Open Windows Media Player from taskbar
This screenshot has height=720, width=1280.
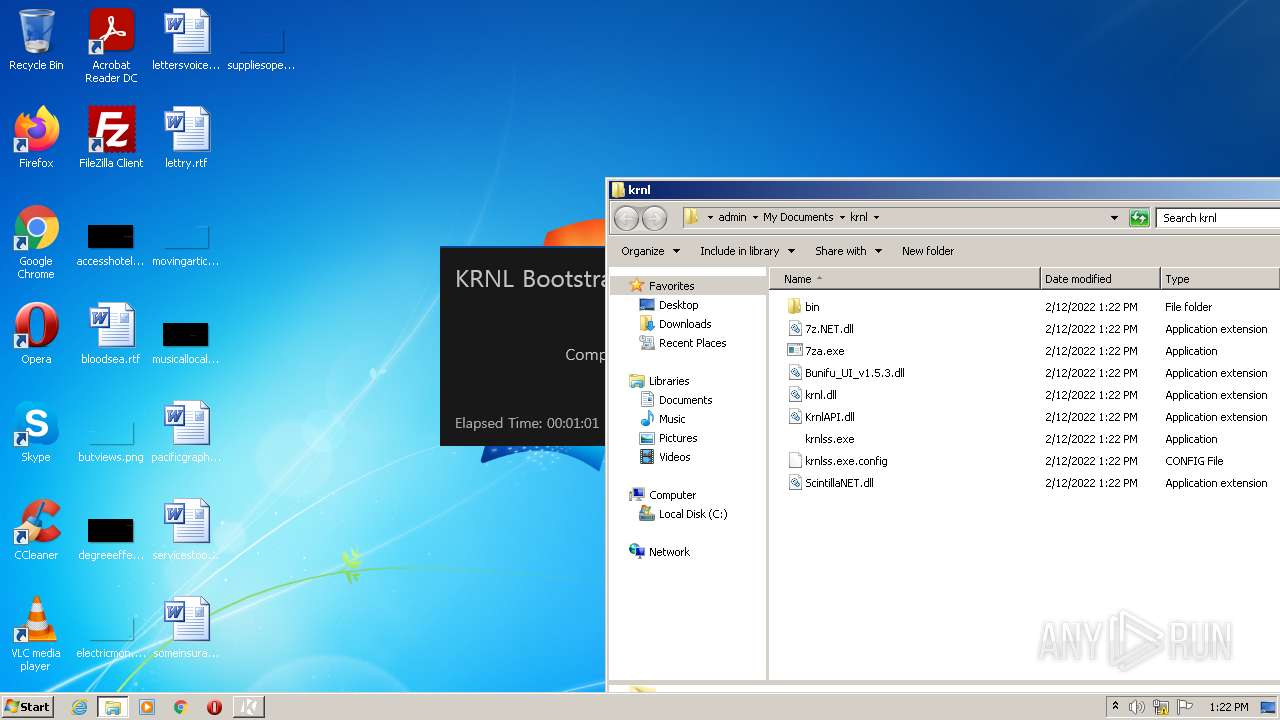147,707
